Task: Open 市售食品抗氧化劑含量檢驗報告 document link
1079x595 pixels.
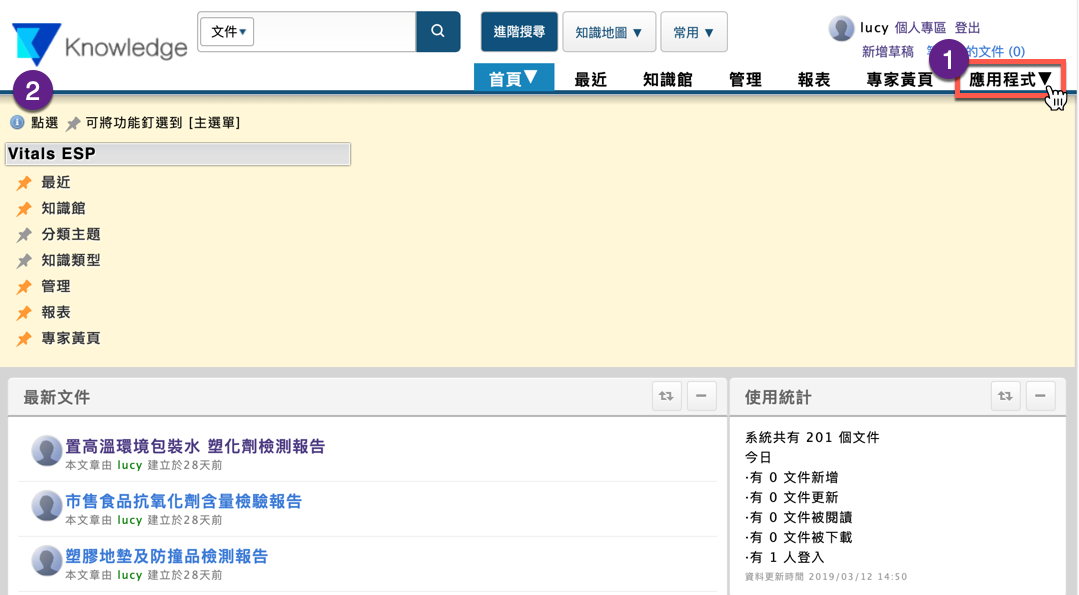Action: tap(183, 501)
